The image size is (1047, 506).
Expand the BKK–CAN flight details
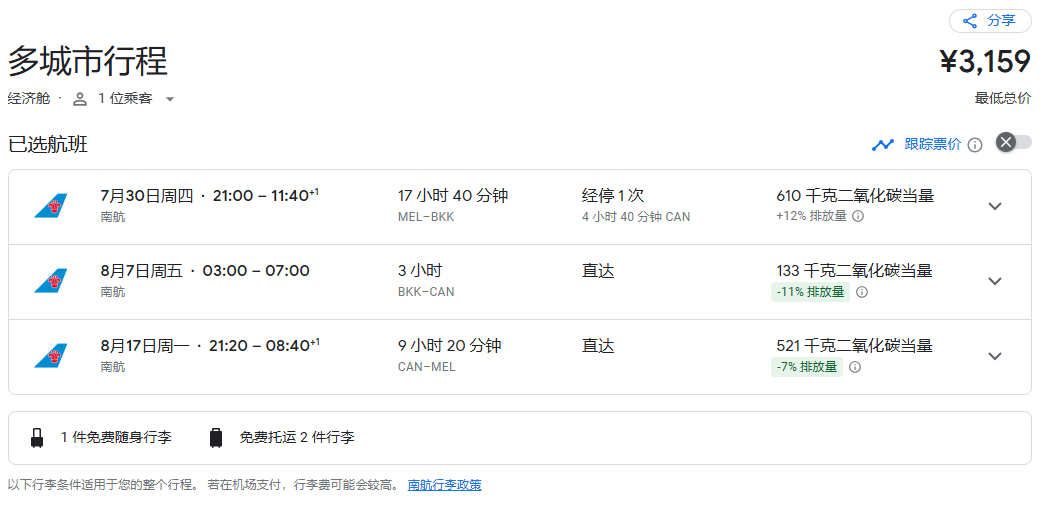(995, 281)
